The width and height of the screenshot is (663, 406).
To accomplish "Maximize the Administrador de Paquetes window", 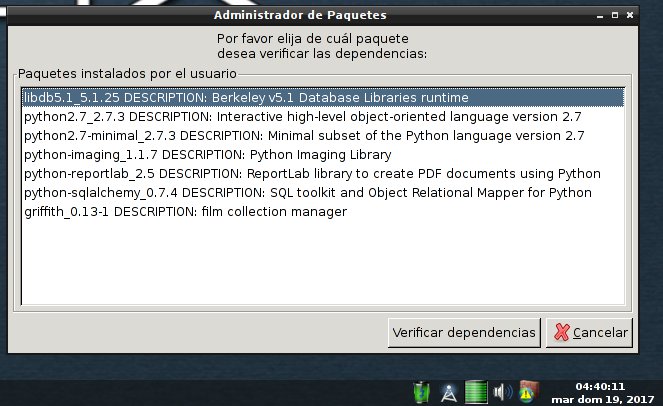I will tap(615, 15).
